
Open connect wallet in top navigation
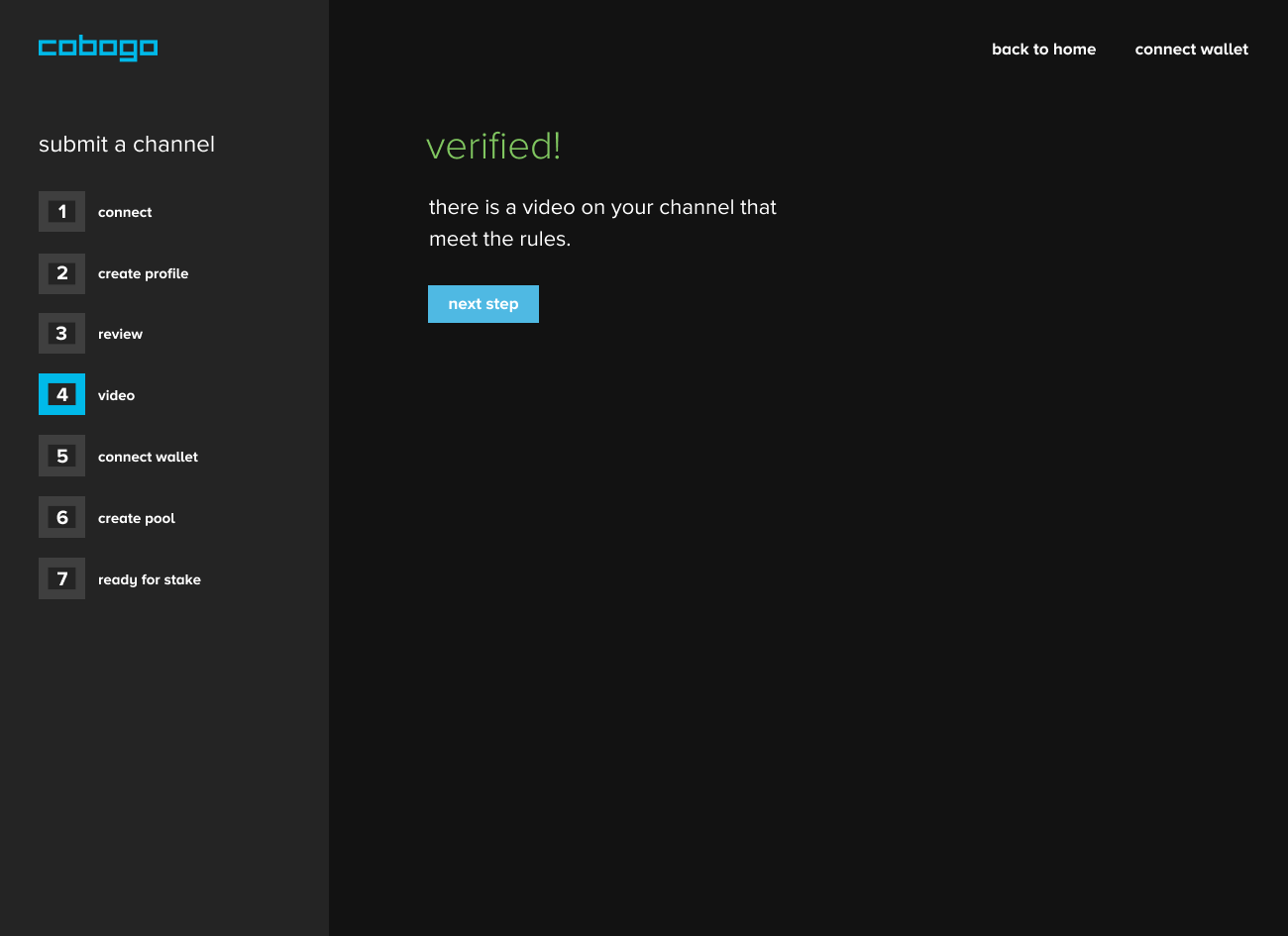click(x=1191, y=50)
